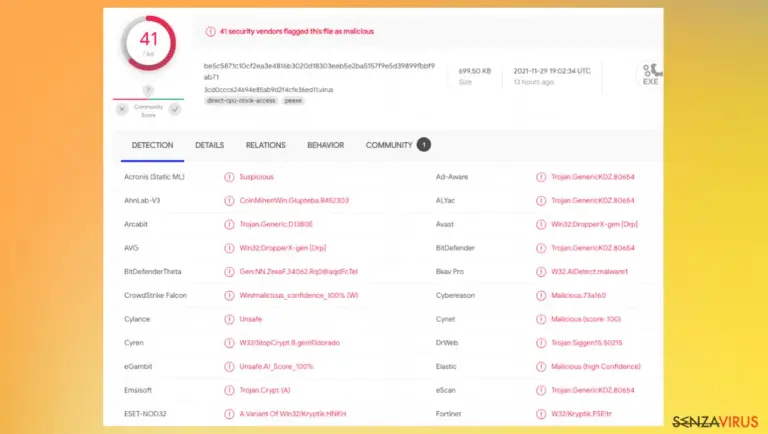Click the 41 detection score gauge
This screenshot has height=434, width=768.
(149, 43)
